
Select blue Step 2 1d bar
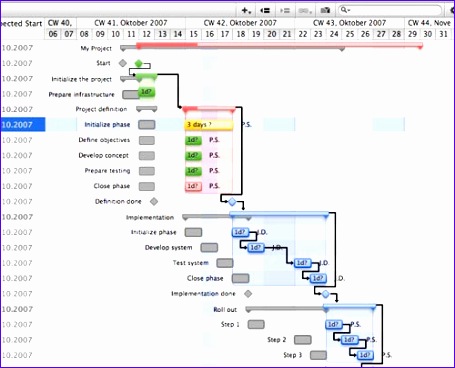[x=350, y=340]
